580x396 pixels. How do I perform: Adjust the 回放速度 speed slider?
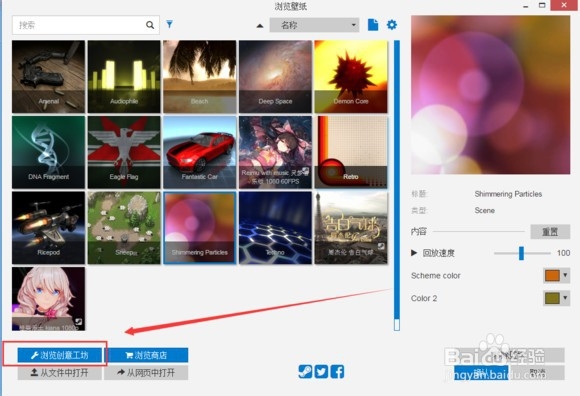click(x=521, y=253)
